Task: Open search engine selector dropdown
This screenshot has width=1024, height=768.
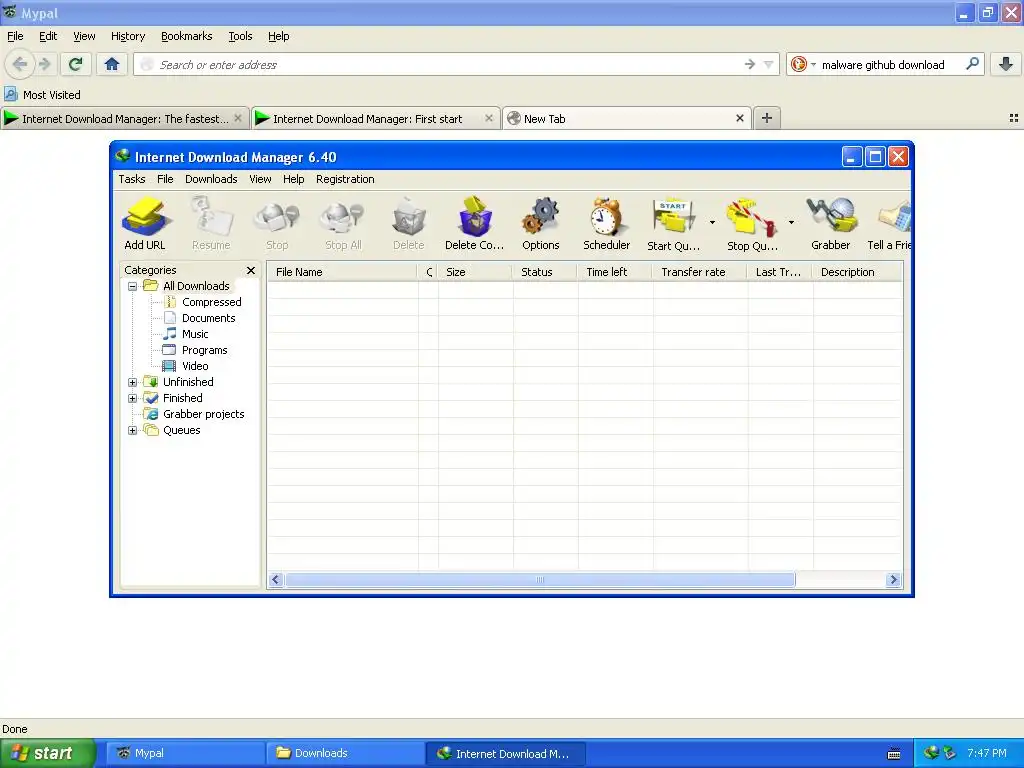Action: click(x=803, y=64)
